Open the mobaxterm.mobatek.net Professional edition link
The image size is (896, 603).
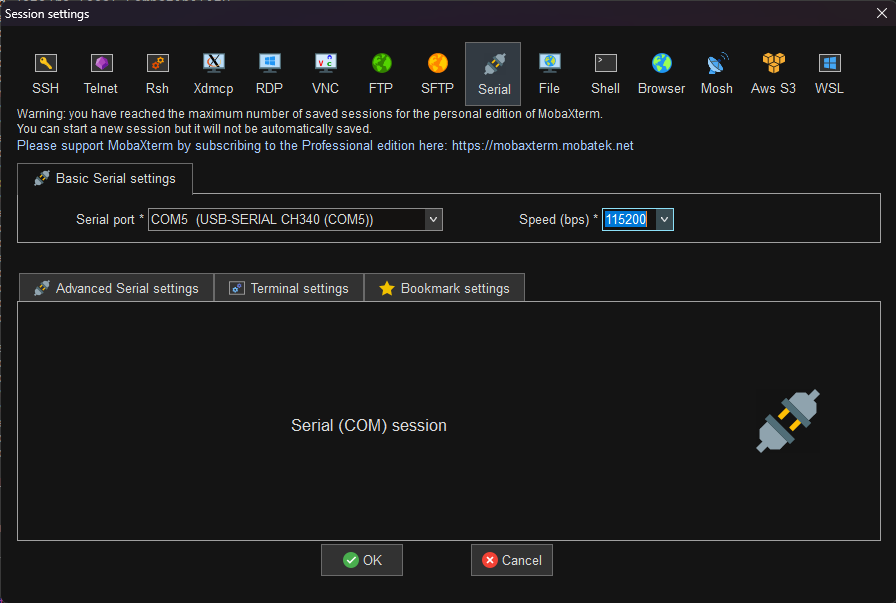coord(542,146)
